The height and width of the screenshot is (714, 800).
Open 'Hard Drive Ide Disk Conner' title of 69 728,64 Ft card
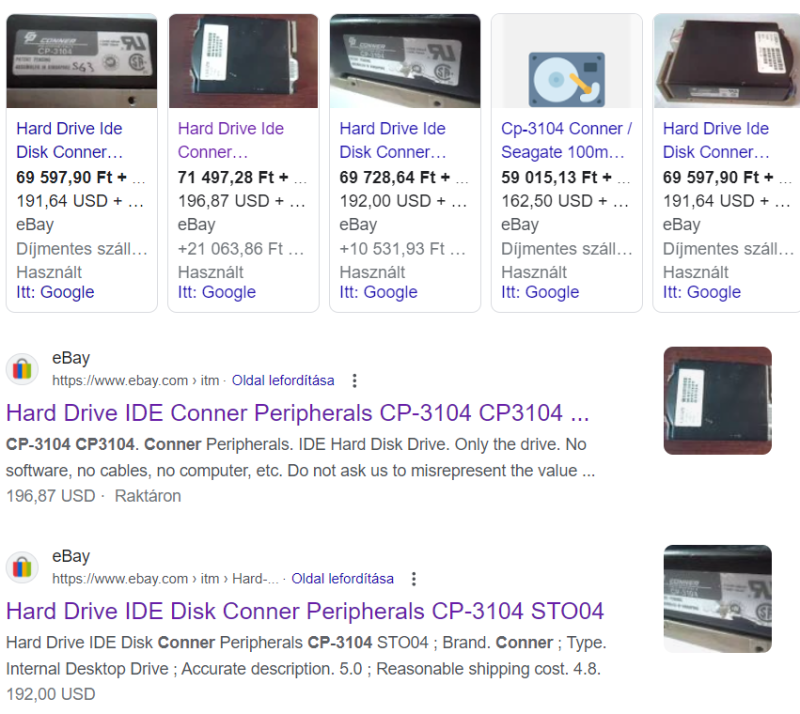tap(393, 140)
